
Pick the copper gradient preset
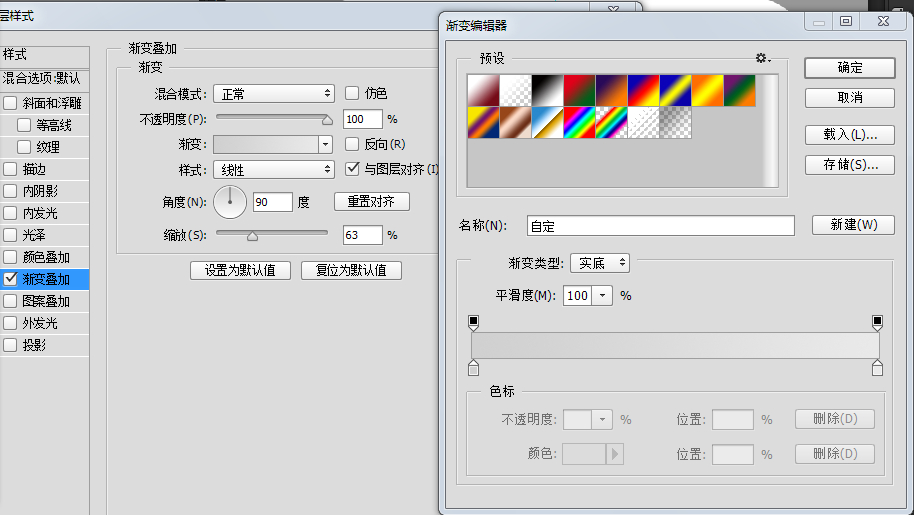click(515, 122)
